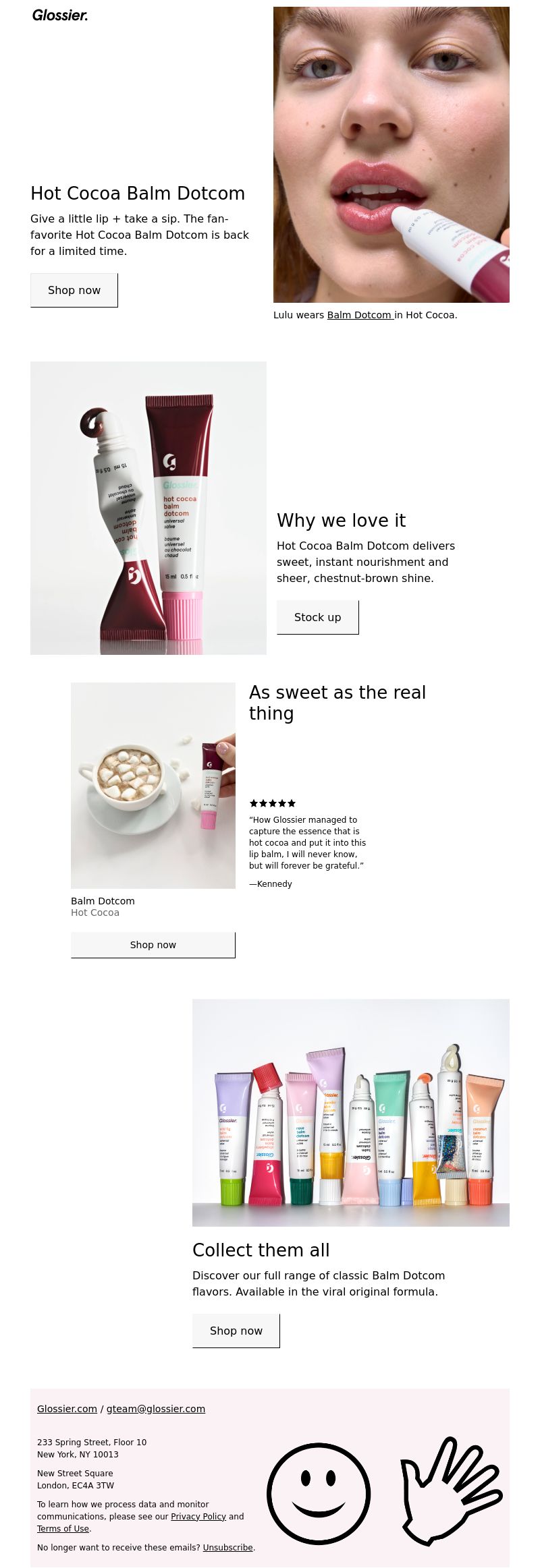Click the Hot Cocoa balm tubes product image
This screenshot has width=540, height=1568.
[148, 508]
